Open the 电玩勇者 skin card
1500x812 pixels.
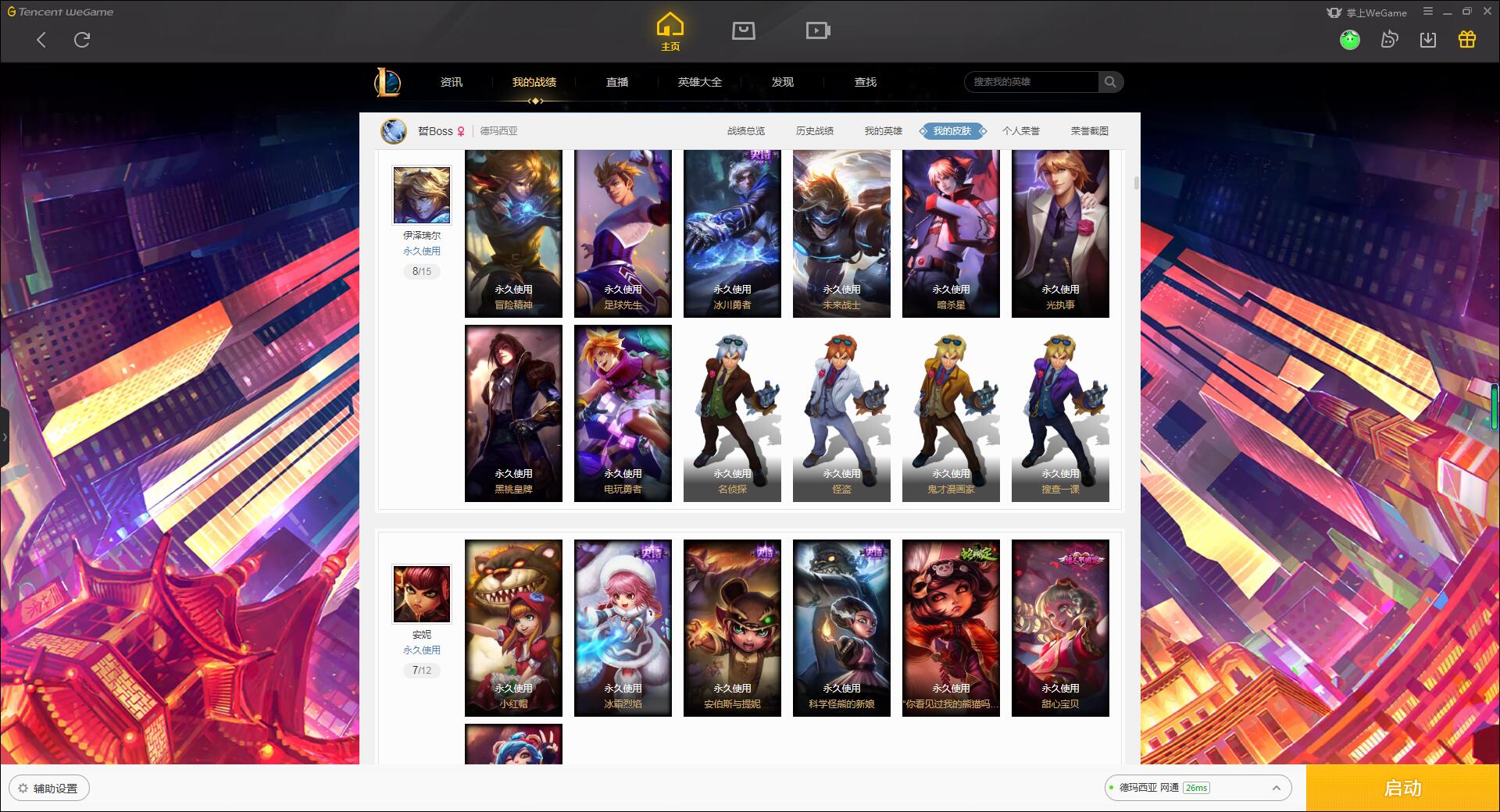coord(623,413)
